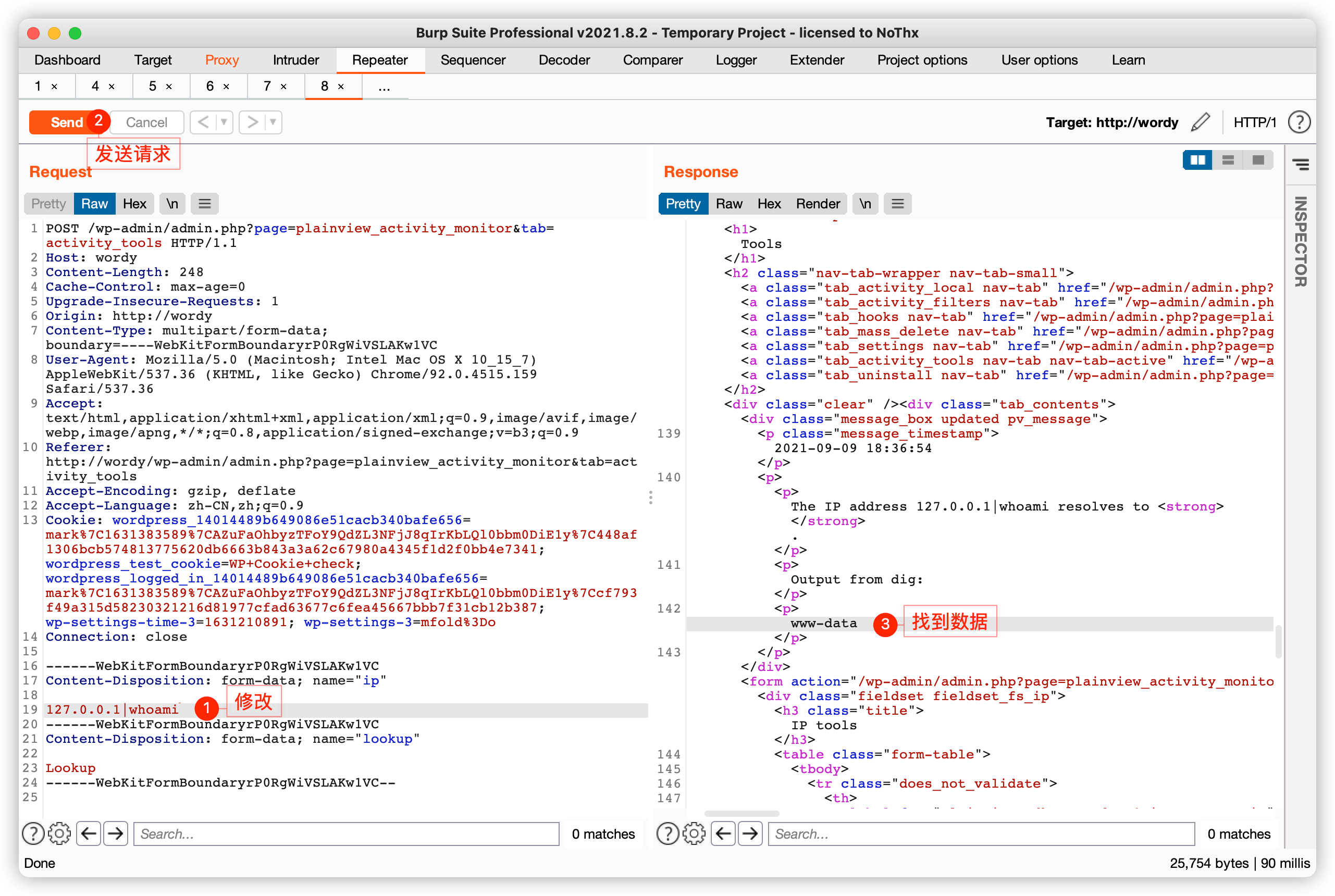Image resolution: width=1335 pixels, height=896 pixels.
Task: Open request search settings gear
Action: pos(59,833)
